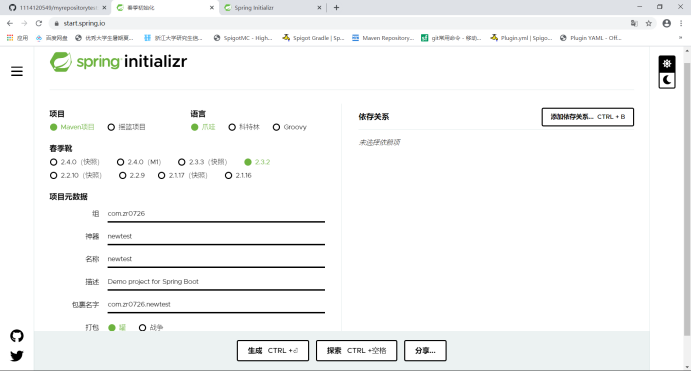The image size is (692, 371).
Task: Close the GitHub repository tab
Action: 104,7
